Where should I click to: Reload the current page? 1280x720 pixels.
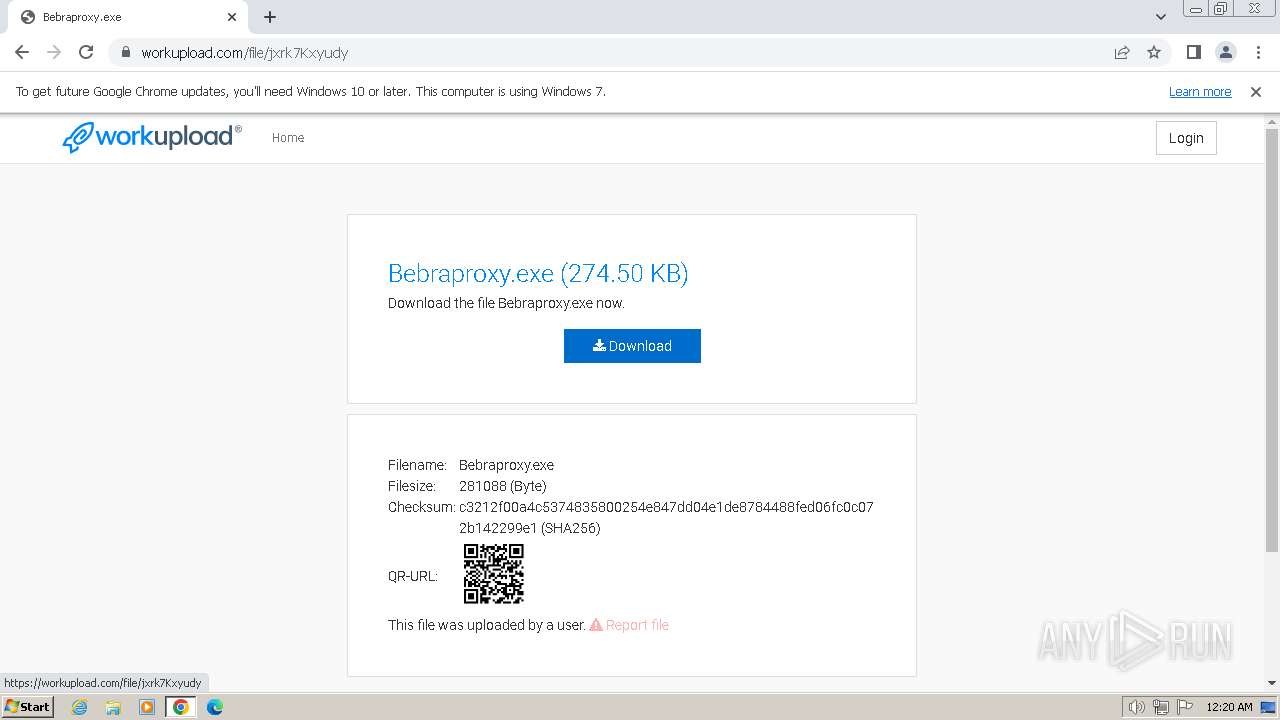coord(86,52)
